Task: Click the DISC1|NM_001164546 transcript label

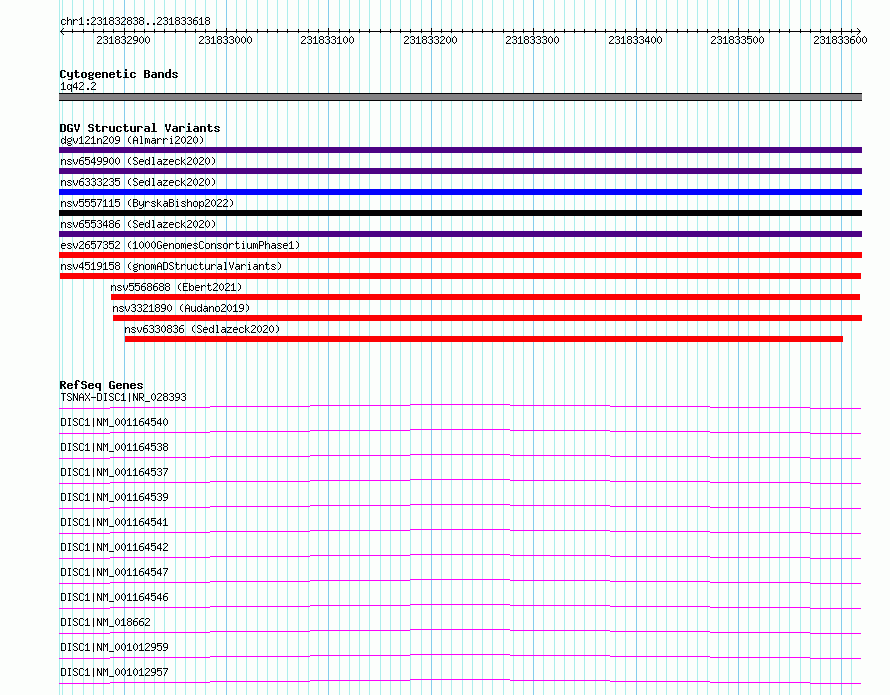Action: coord(114,597)
